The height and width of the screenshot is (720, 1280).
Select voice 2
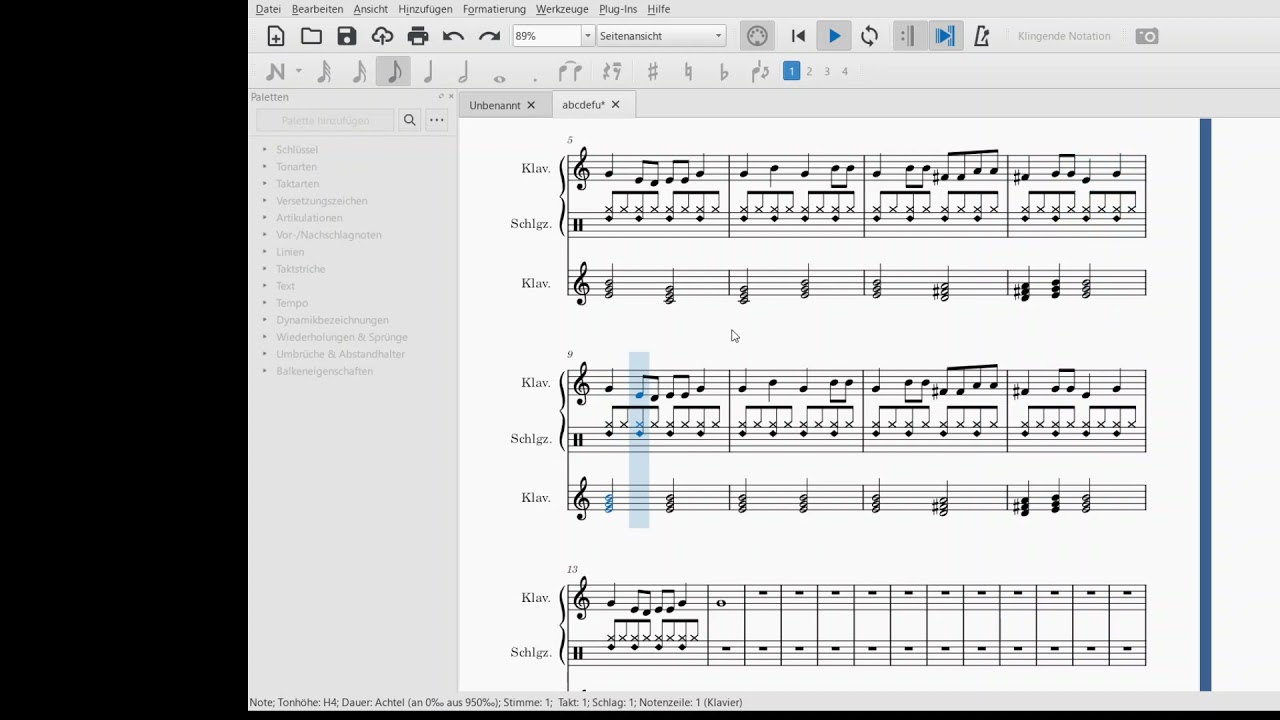809,71
